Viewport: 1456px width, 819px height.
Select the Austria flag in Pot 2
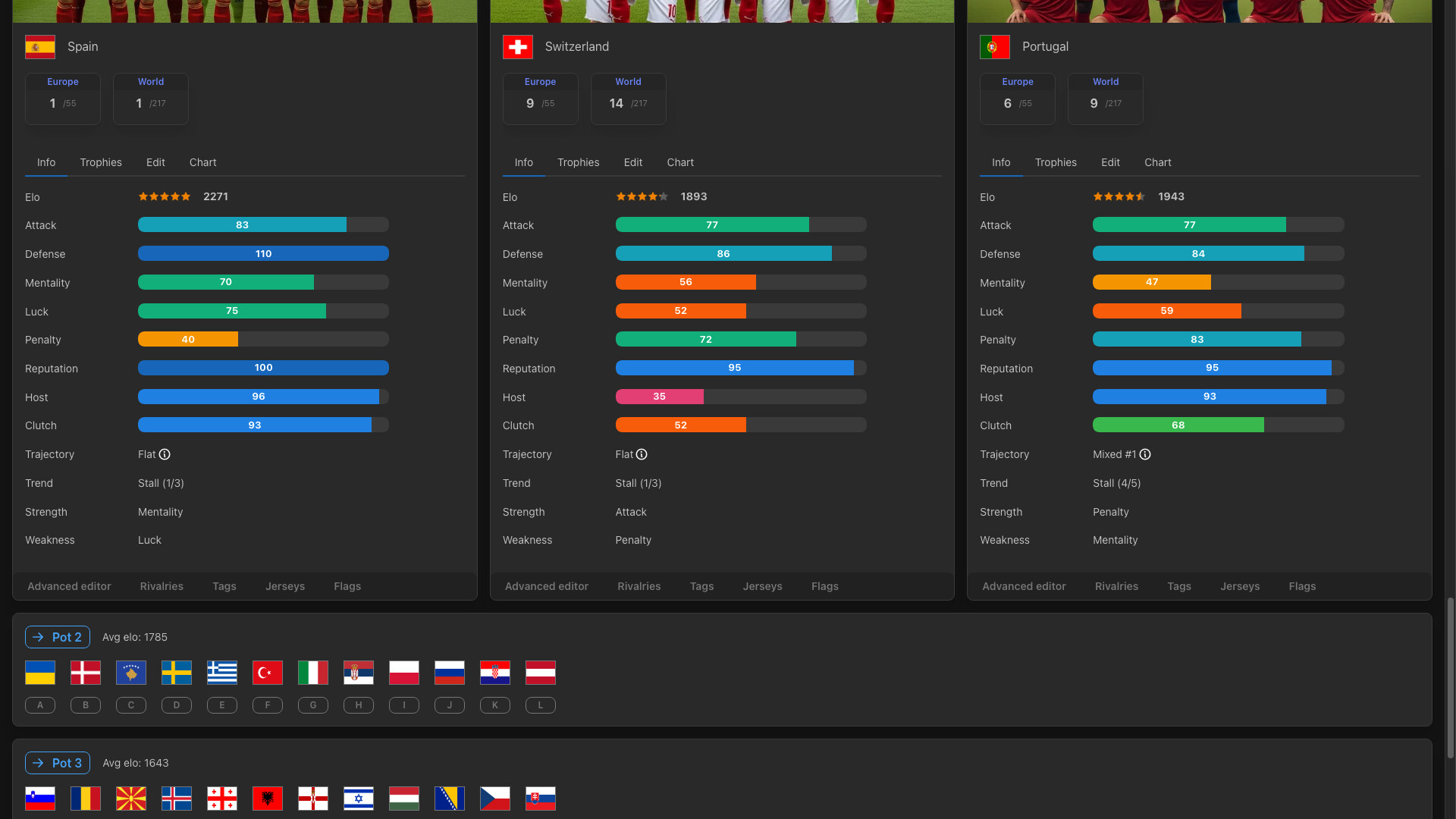click(x=541, y=673)
